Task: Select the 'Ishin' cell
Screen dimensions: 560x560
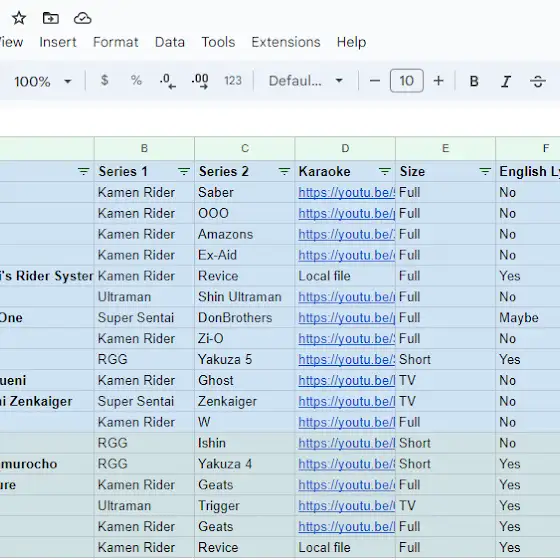Action: coord(245,443)
